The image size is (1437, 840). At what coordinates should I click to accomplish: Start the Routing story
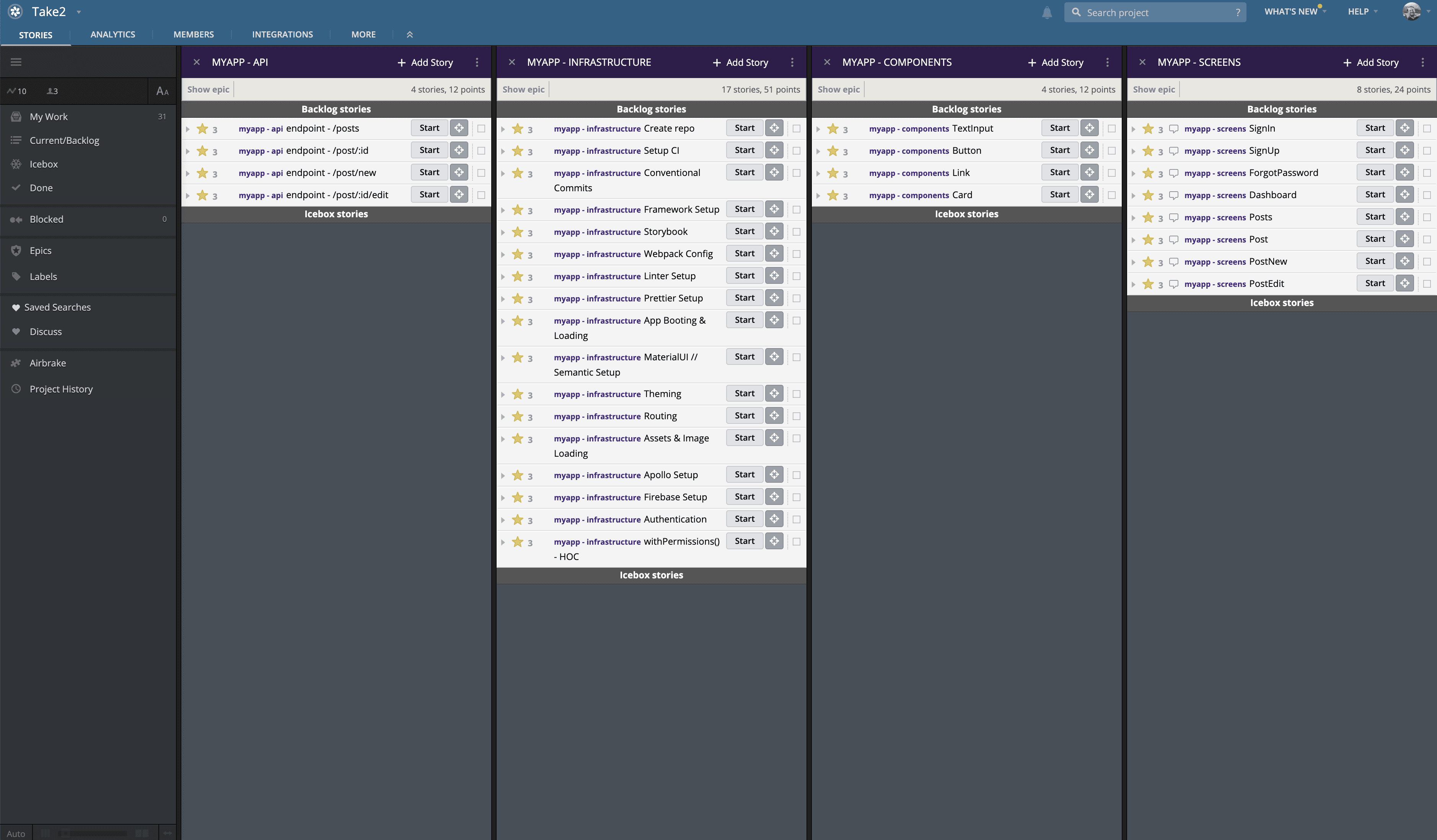coord(745,416)
